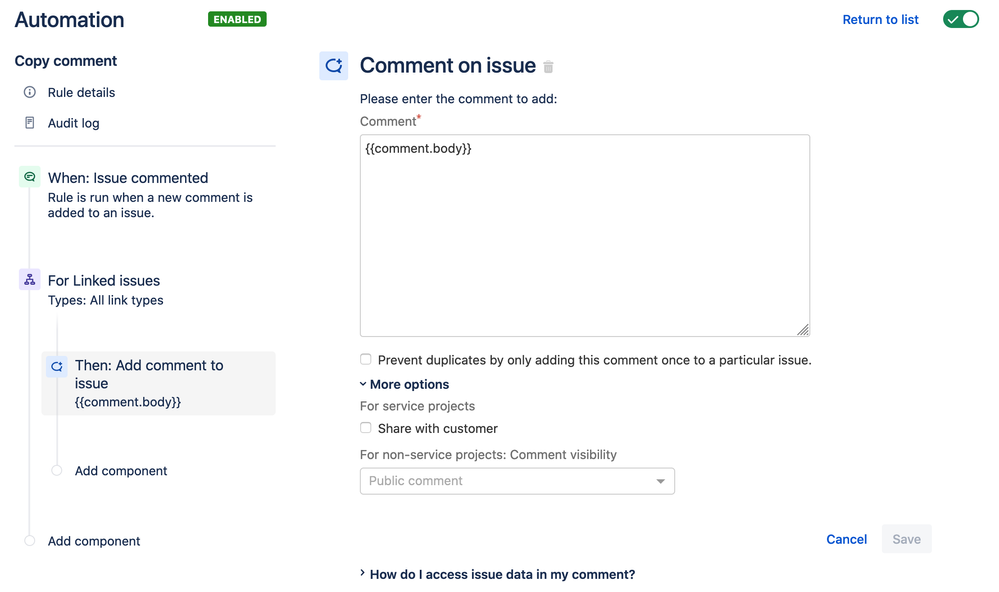Click the trash icon beside Comment on issue
This screenshot has width=999, height=592.
(548, 67)
